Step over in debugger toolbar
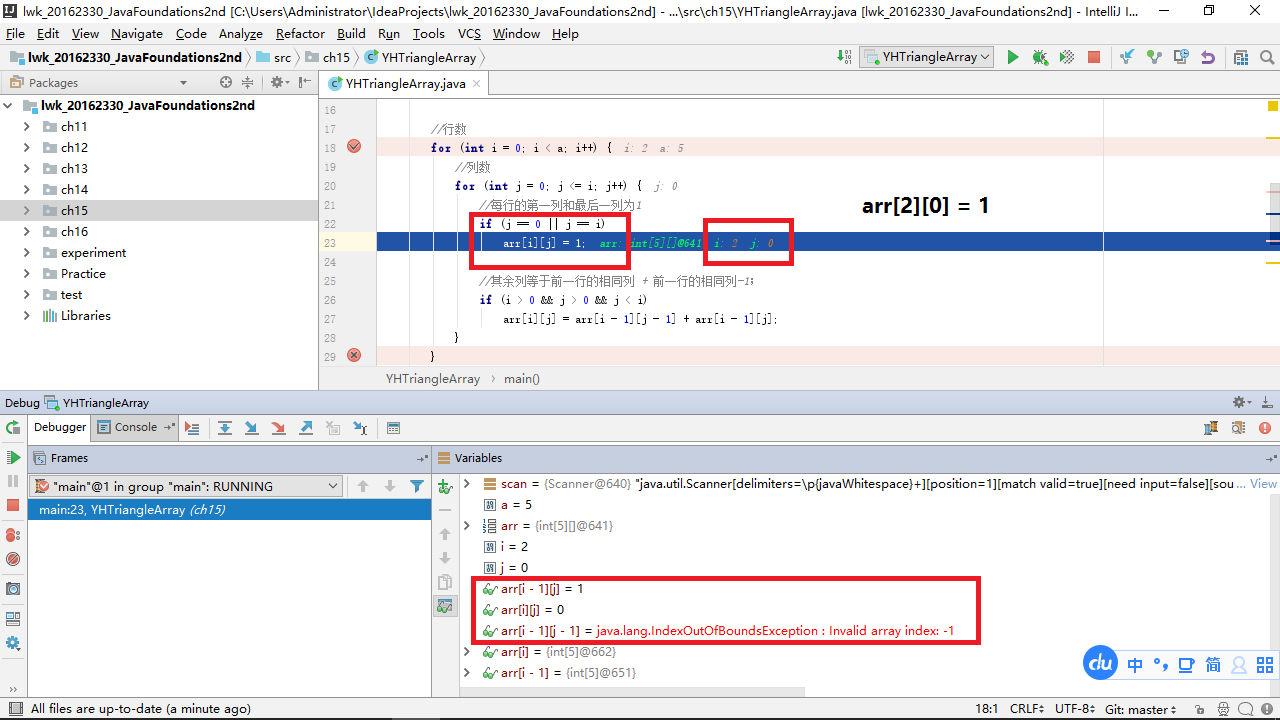The height and width of the screenshot is (720, 1280). [x=225, y=428]
